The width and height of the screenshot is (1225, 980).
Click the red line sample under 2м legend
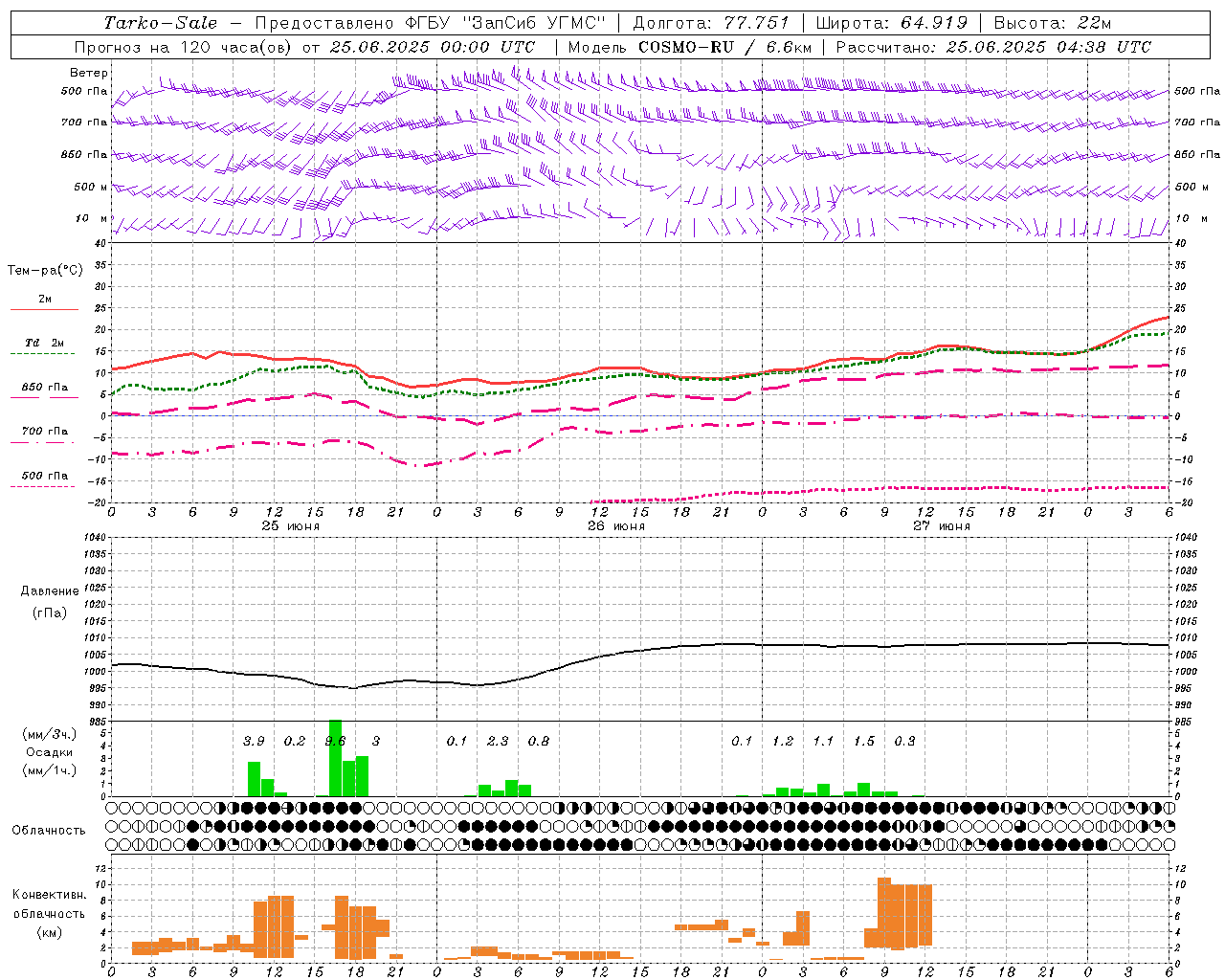click(44, 310)
